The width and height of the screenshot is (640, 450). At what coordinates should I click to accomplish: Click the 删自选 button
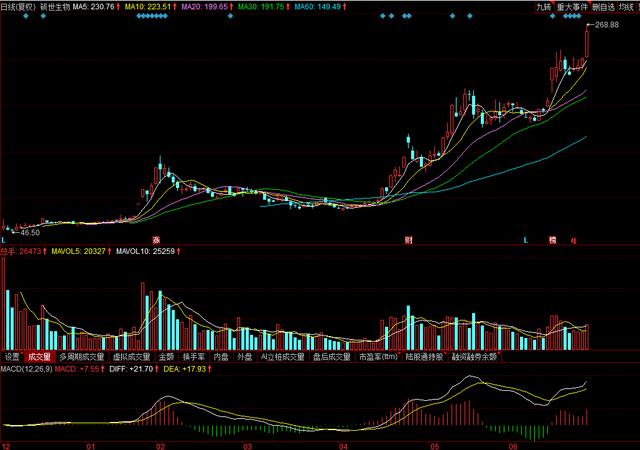[602, 6]
